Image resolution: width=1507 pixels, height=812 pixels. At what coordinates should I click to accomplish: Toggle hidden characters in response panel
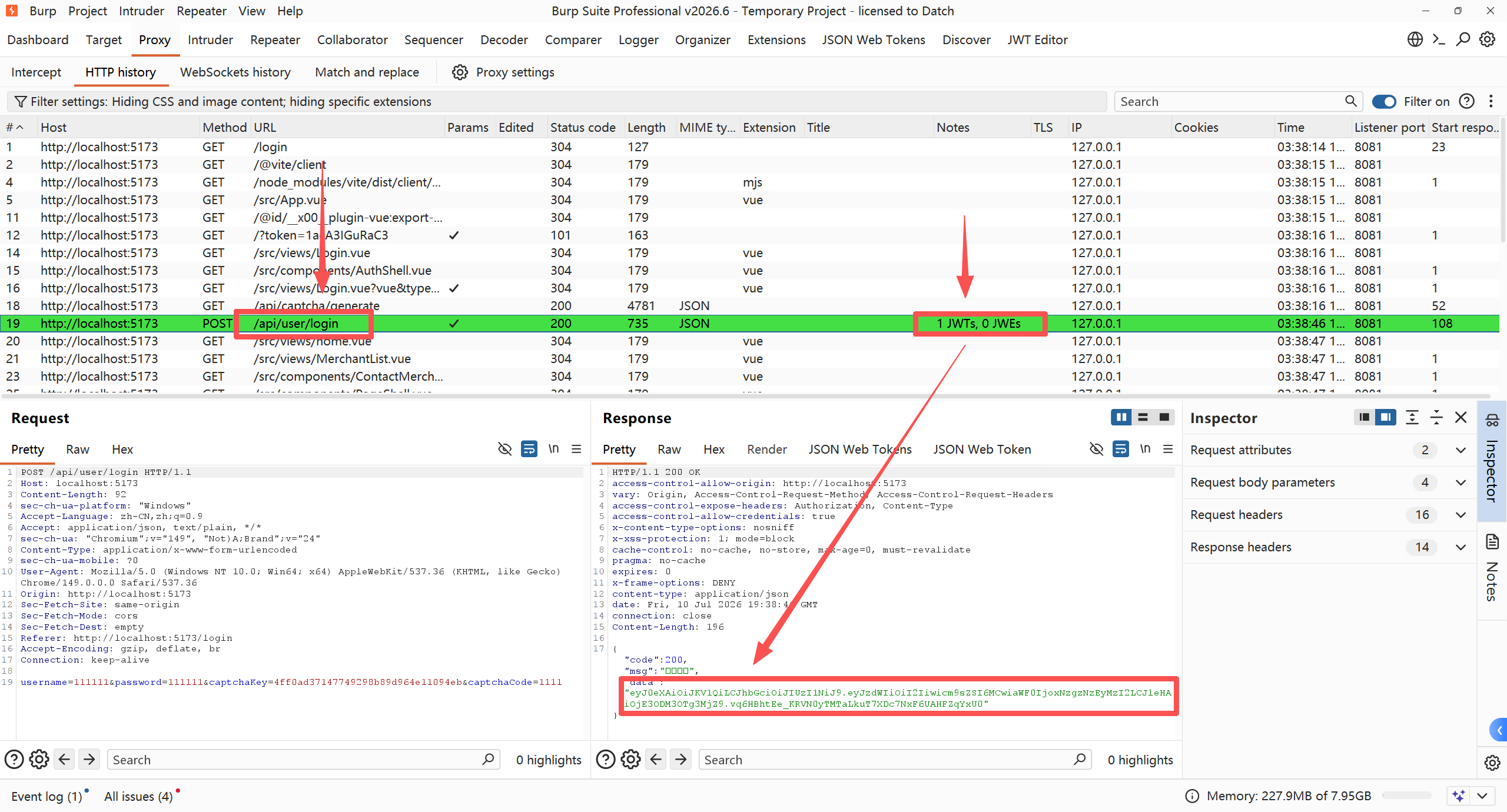(x=1096, y=449)
